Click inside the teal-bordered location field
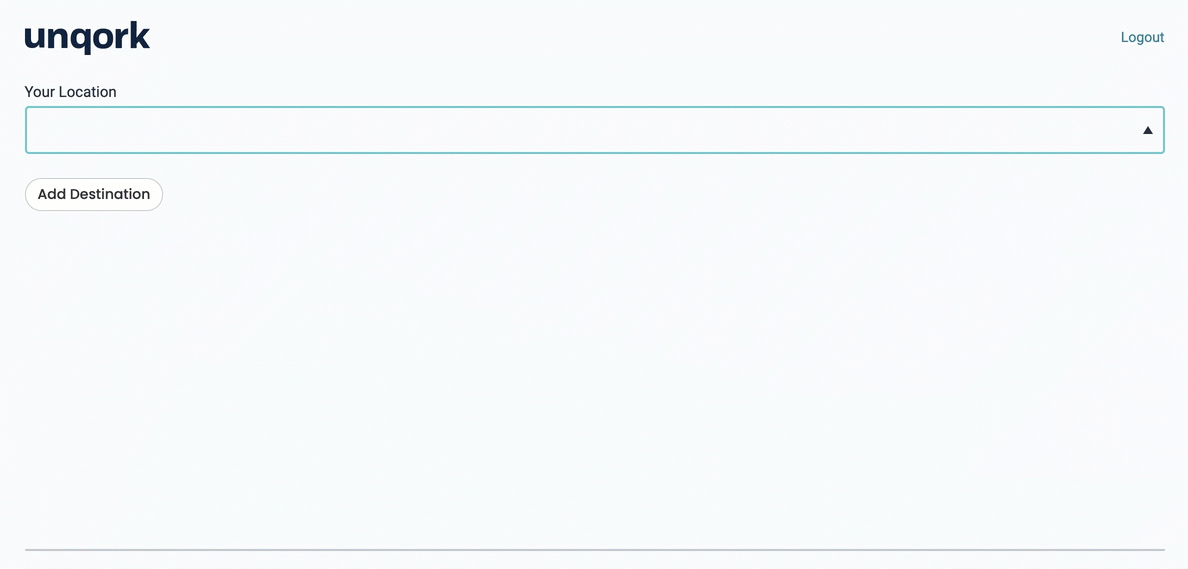The width and height of the screenshot is (1188, 569). (595, 130)
